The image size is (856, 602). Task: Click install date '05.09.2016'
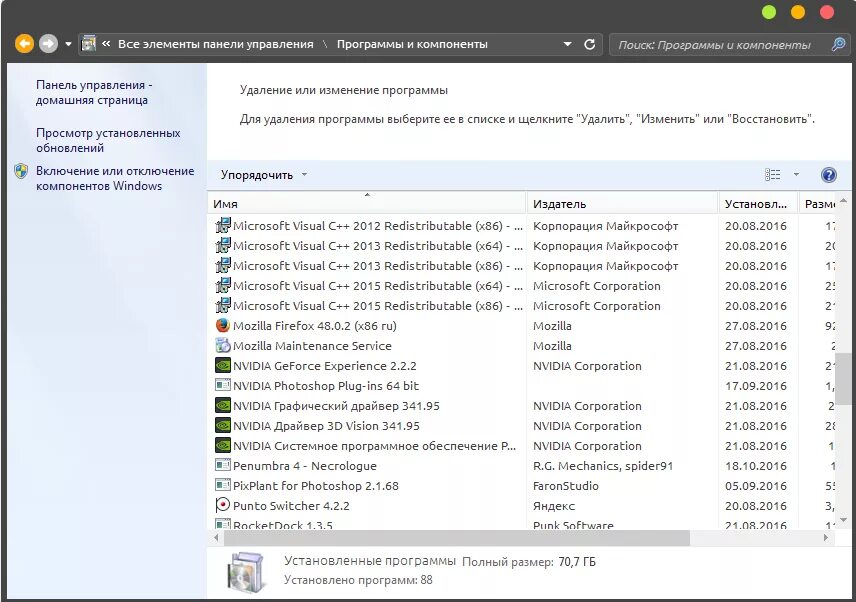click(x=756, y=486)
